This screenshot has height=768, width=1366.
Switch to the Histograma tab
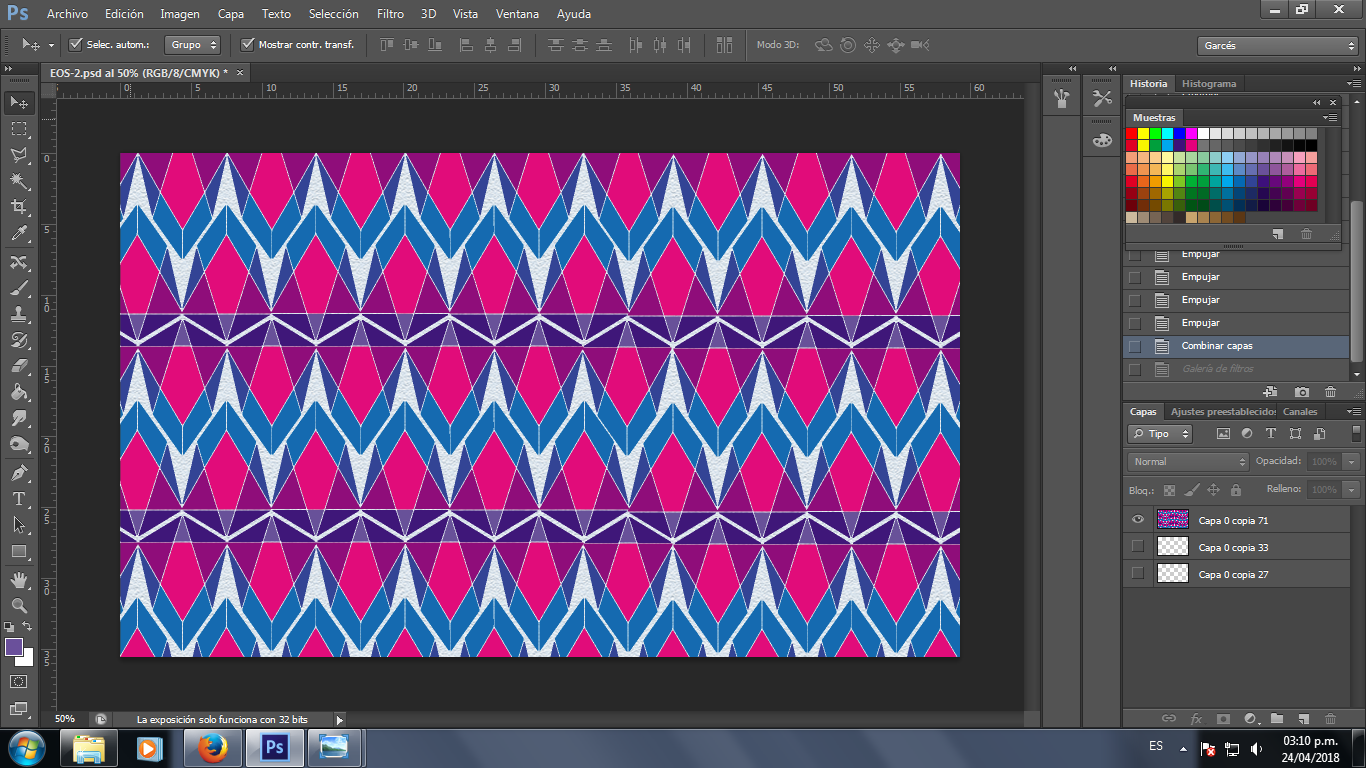[x=1208, y=83]
